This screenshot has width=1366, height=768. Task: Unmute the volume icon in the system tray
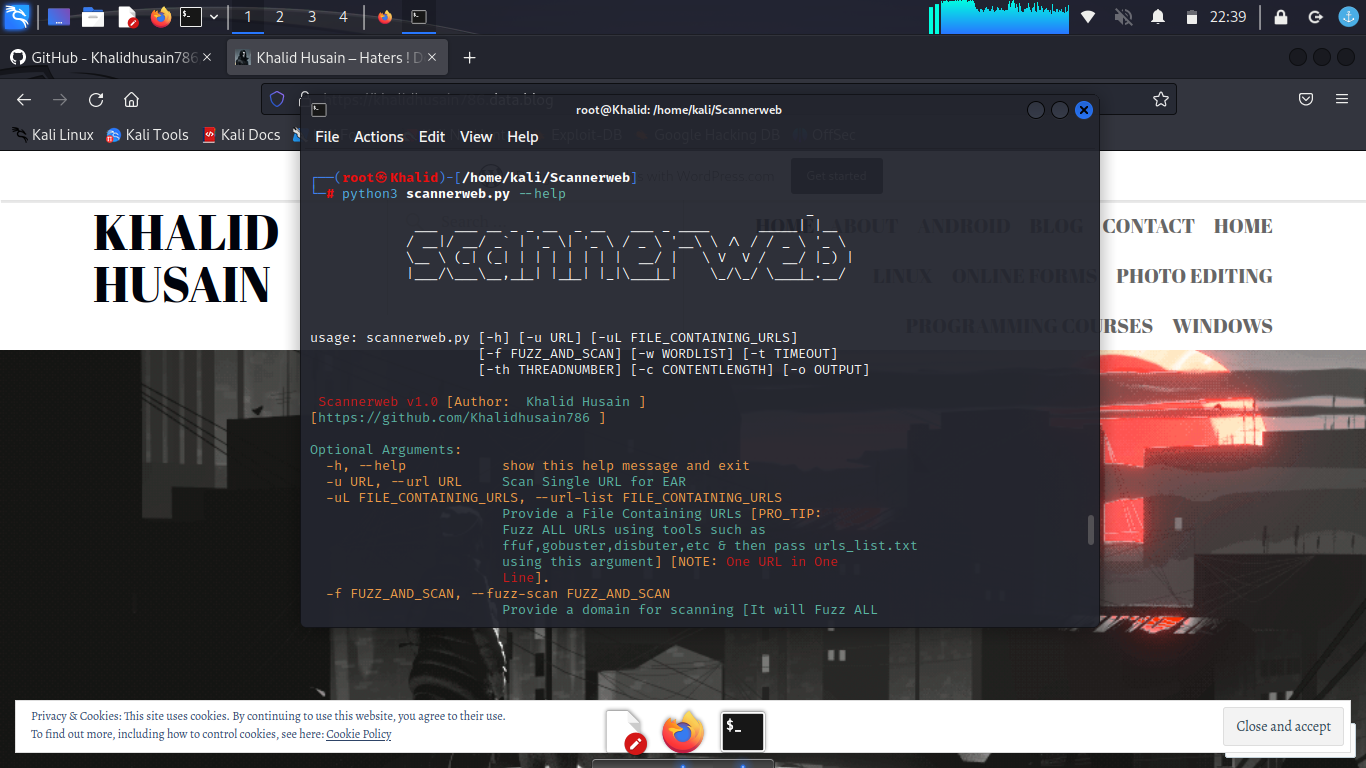[1123, 17]
